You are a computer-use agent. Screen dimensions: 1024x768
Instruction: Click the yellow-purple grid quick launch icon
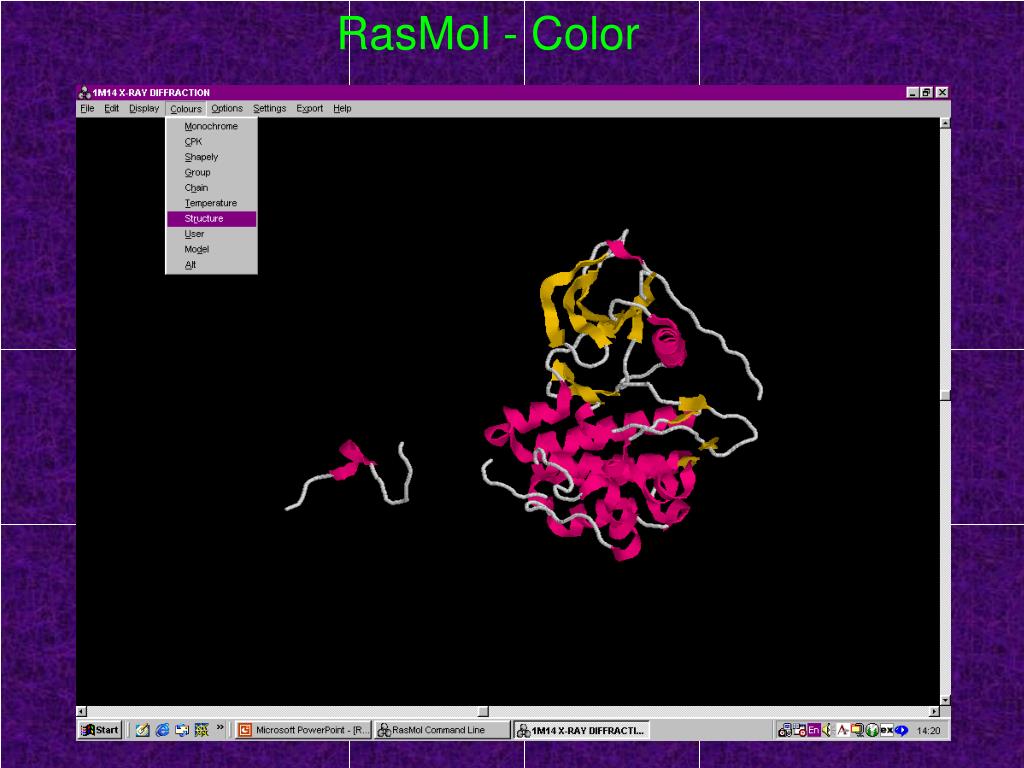pos(201,730)
